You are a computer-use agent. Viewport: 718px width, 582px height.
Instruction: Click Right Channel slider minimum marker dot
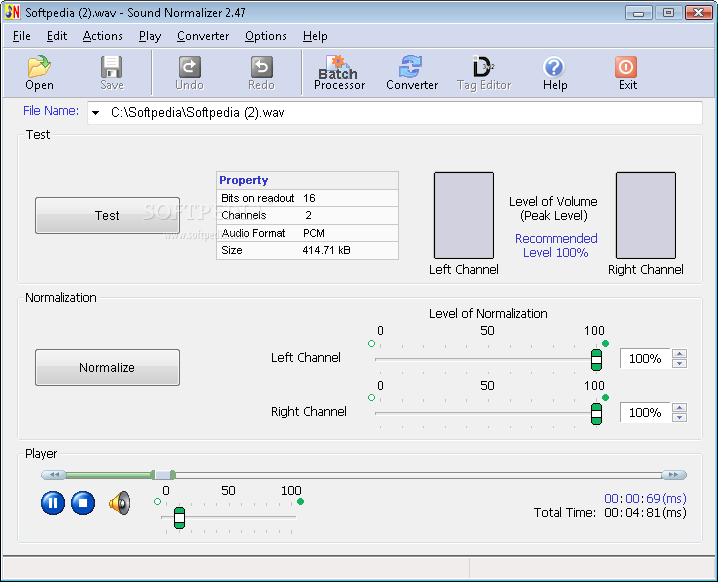coord(371,397)
